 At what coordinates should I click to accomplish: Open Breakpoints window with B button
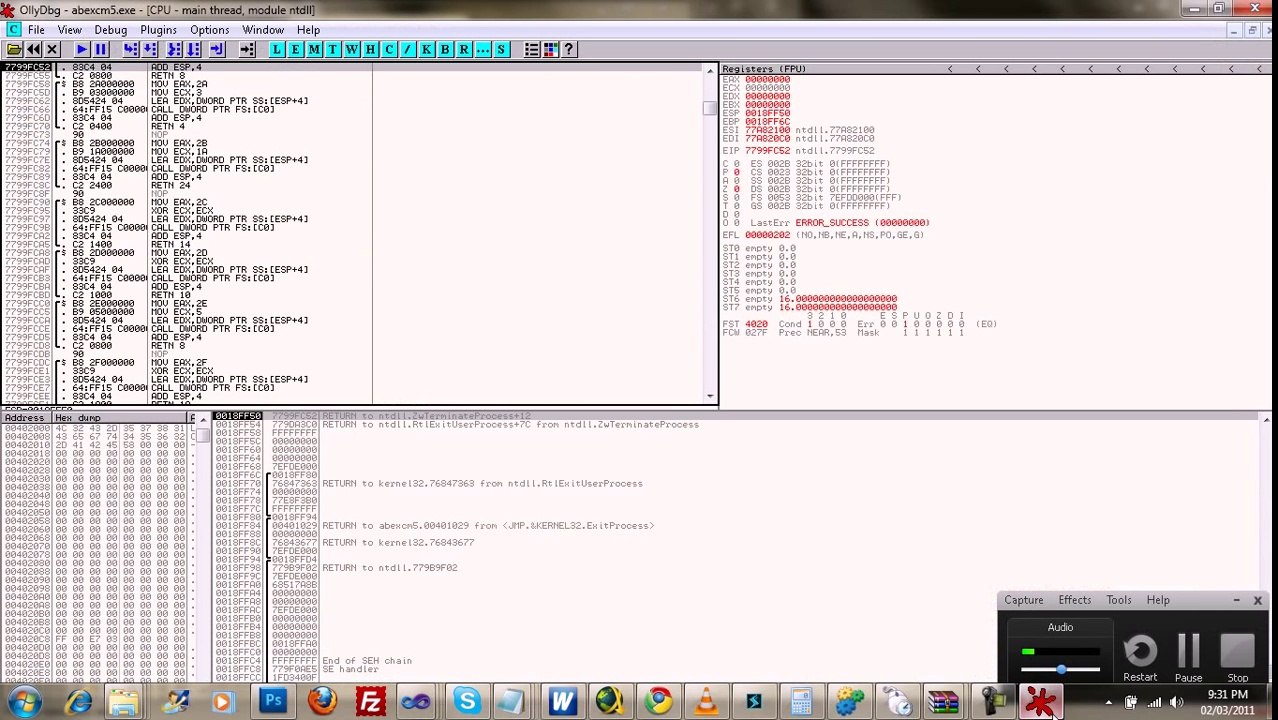tap(445, 49)
